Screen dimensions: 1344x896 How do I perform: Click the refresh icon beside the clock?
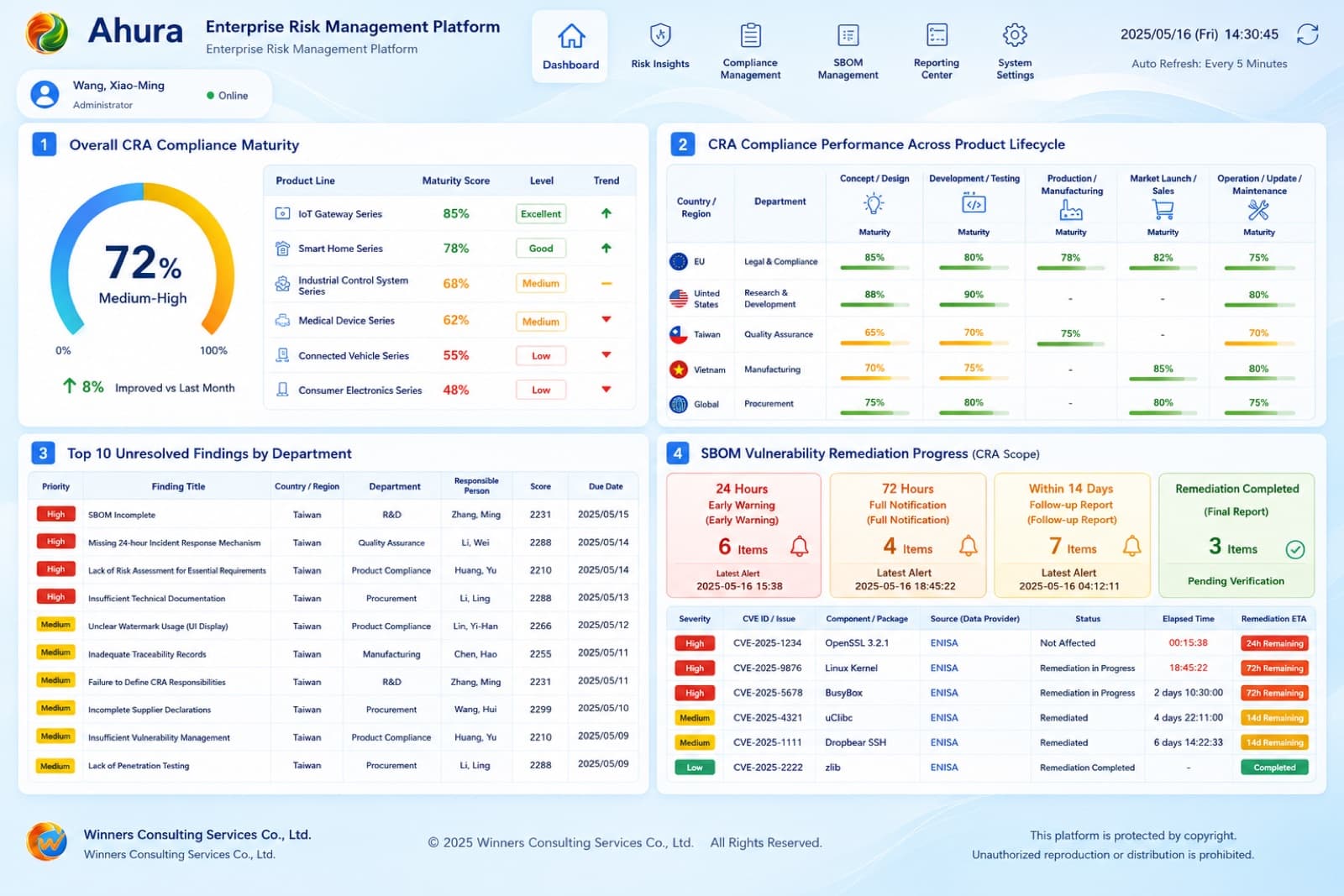point(1307,34)
